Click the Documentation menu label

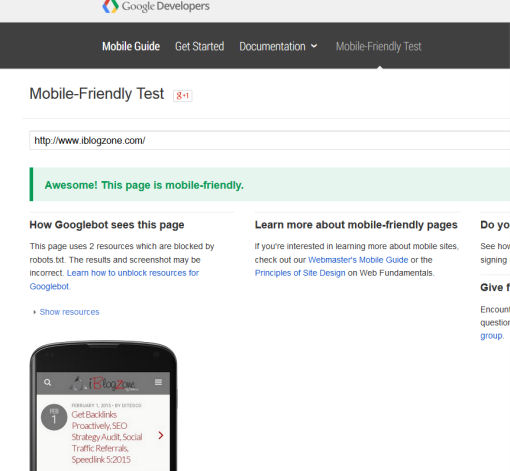tap(272, 46)
